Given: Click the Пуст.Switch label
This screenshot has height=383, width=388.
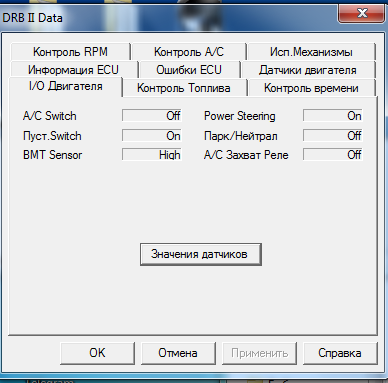Looking at the screenshot, I should point(52,136).
